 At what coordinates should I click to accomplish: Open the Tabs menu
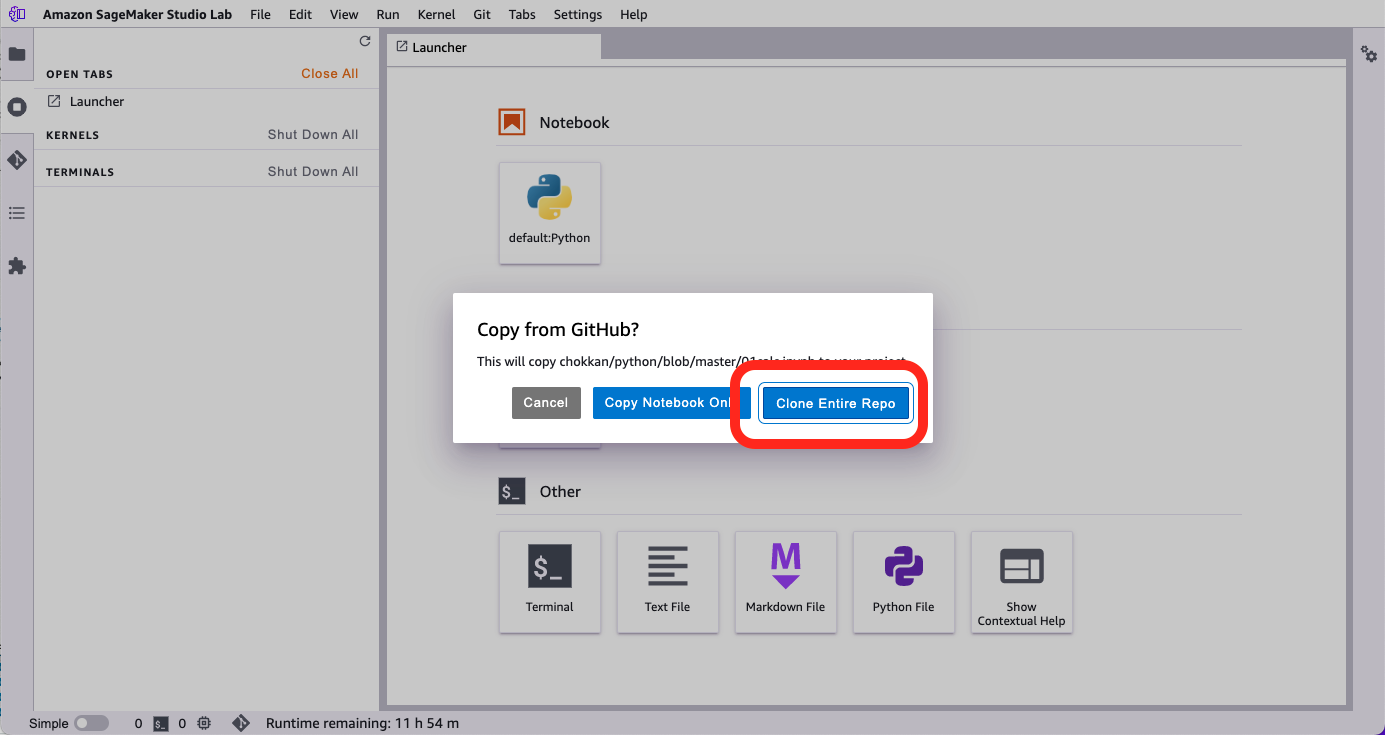point(521,14)
